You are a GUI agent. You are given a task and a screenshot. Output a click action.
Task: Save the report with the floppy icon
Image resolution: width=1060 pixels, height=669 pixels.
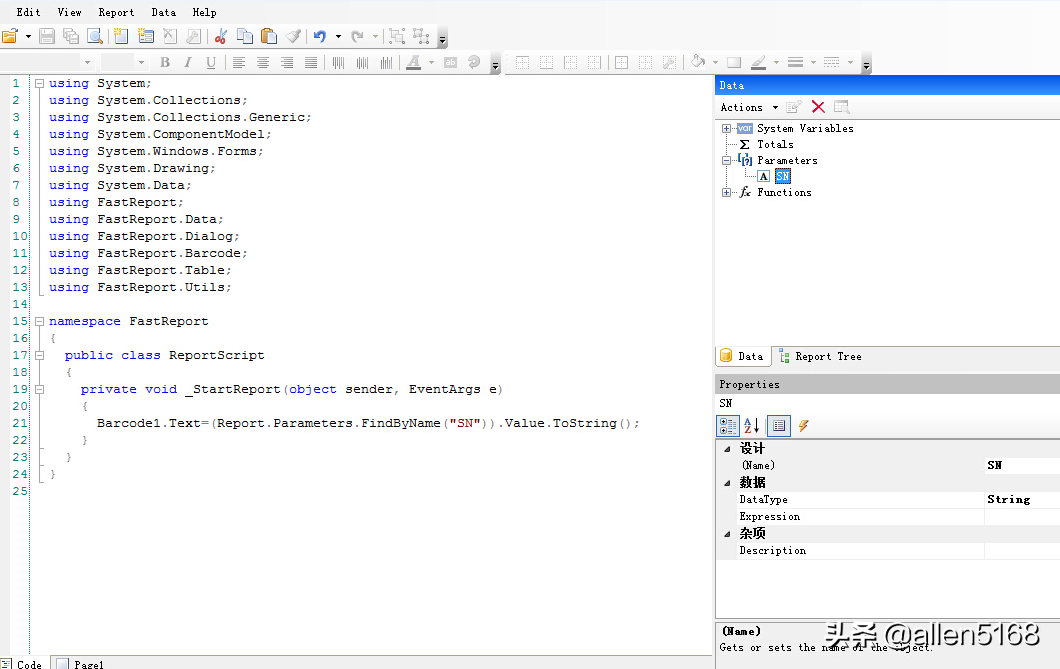click(47, 36)
